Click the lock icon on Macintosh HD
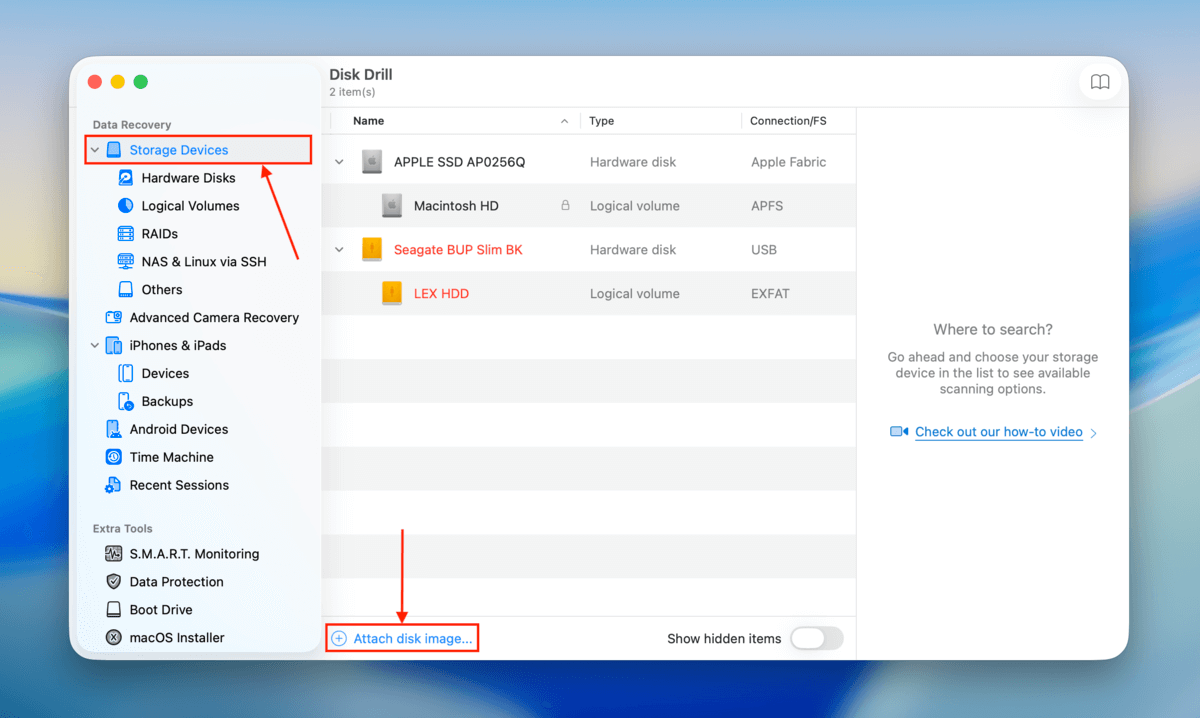 [565, 205]
